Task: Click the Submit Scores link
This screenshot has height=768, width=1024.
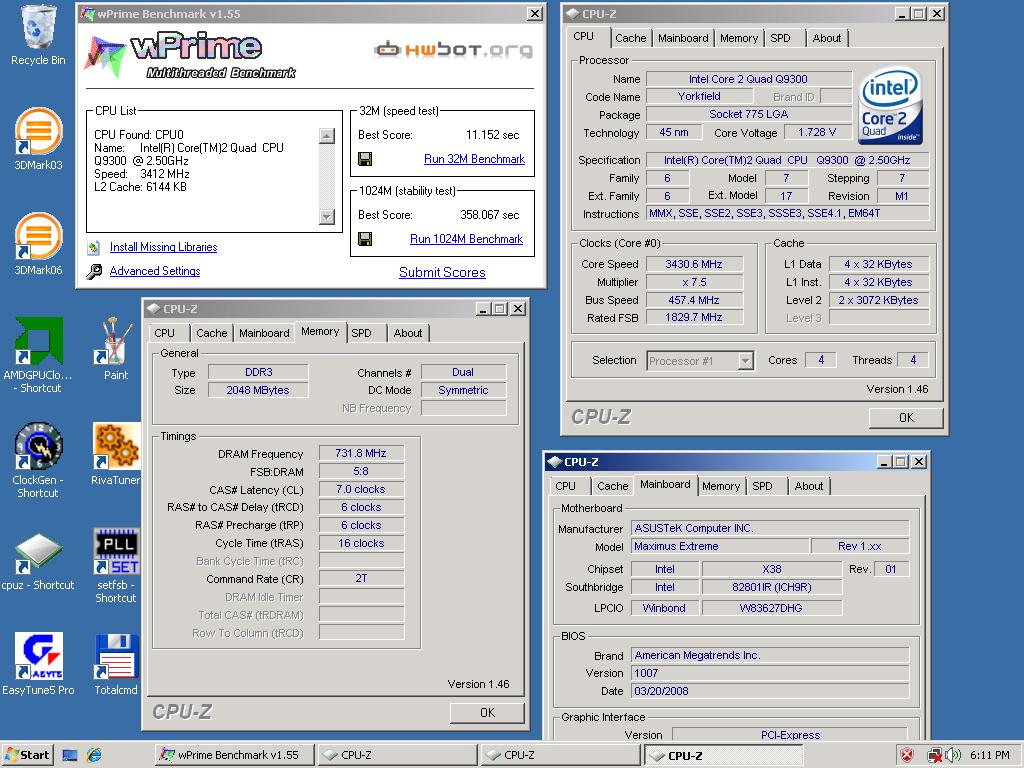Action: point(442,272)
